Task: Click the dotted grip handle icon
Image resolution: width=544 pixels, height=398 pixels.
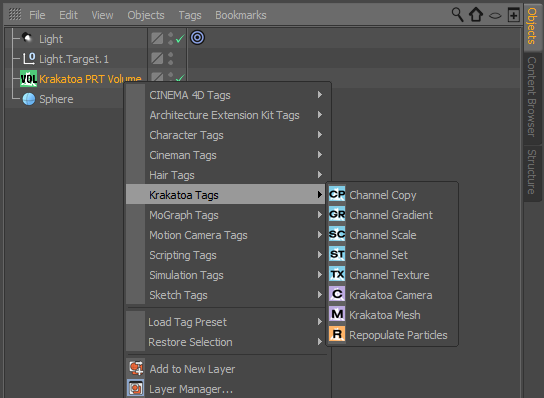Action: pos(15,15)
